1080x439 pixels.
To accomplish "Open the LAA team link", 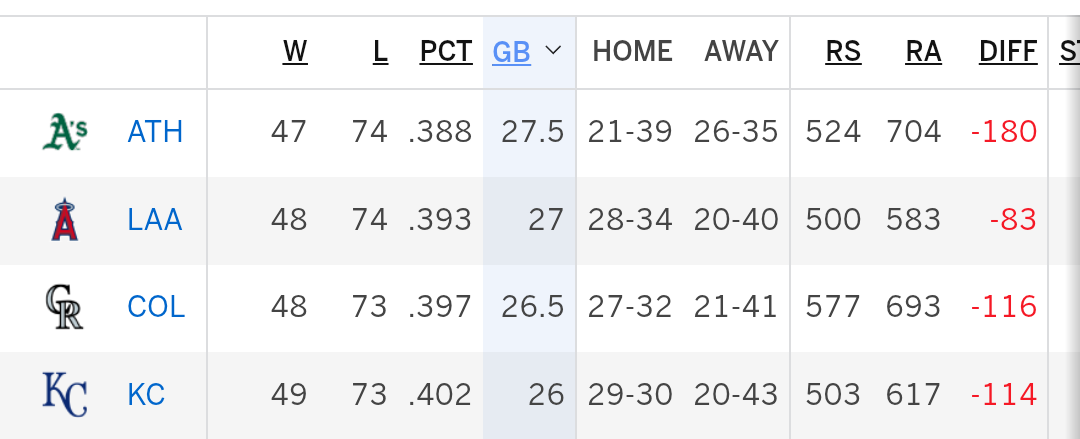I will point(155,219).
